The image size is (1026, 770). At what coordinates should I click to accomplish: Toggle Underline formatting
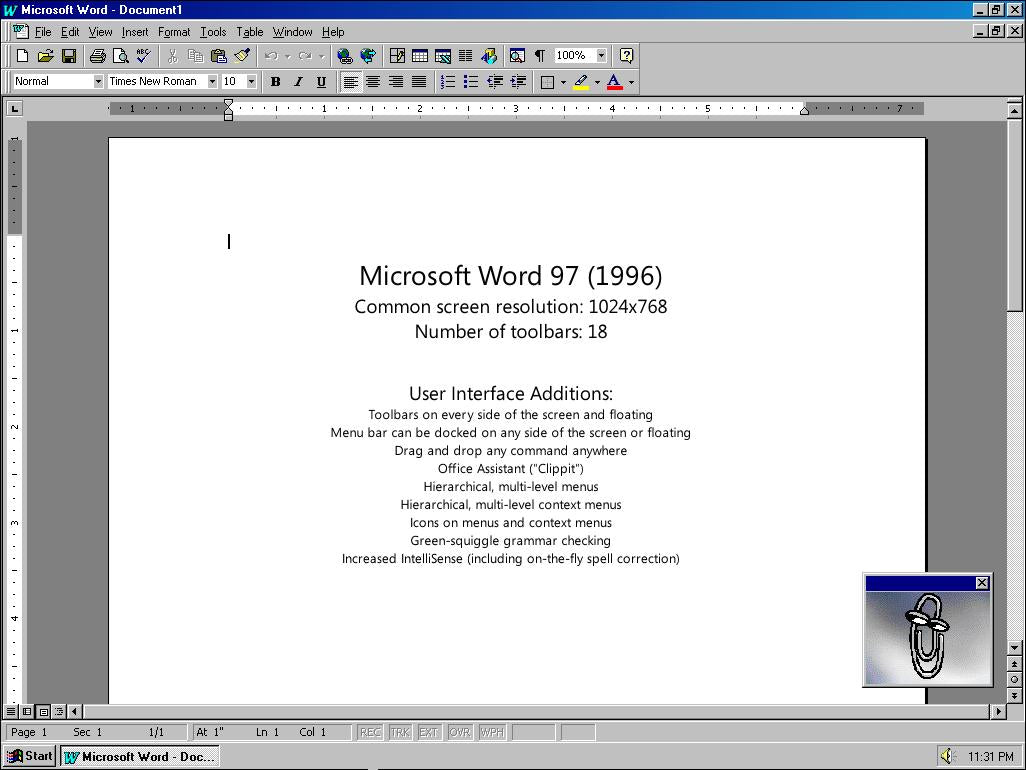pos(321,82)
